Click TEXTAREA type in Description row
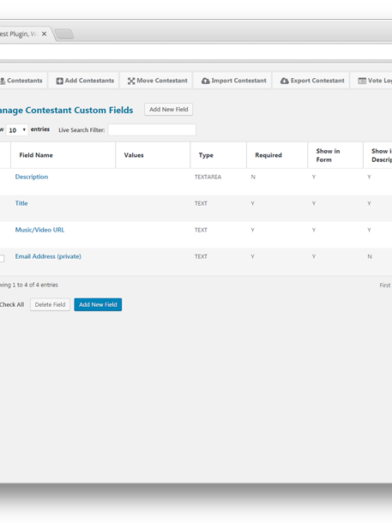Image resolution: width=392 pixels, height=523 pixels. (208, 177)
